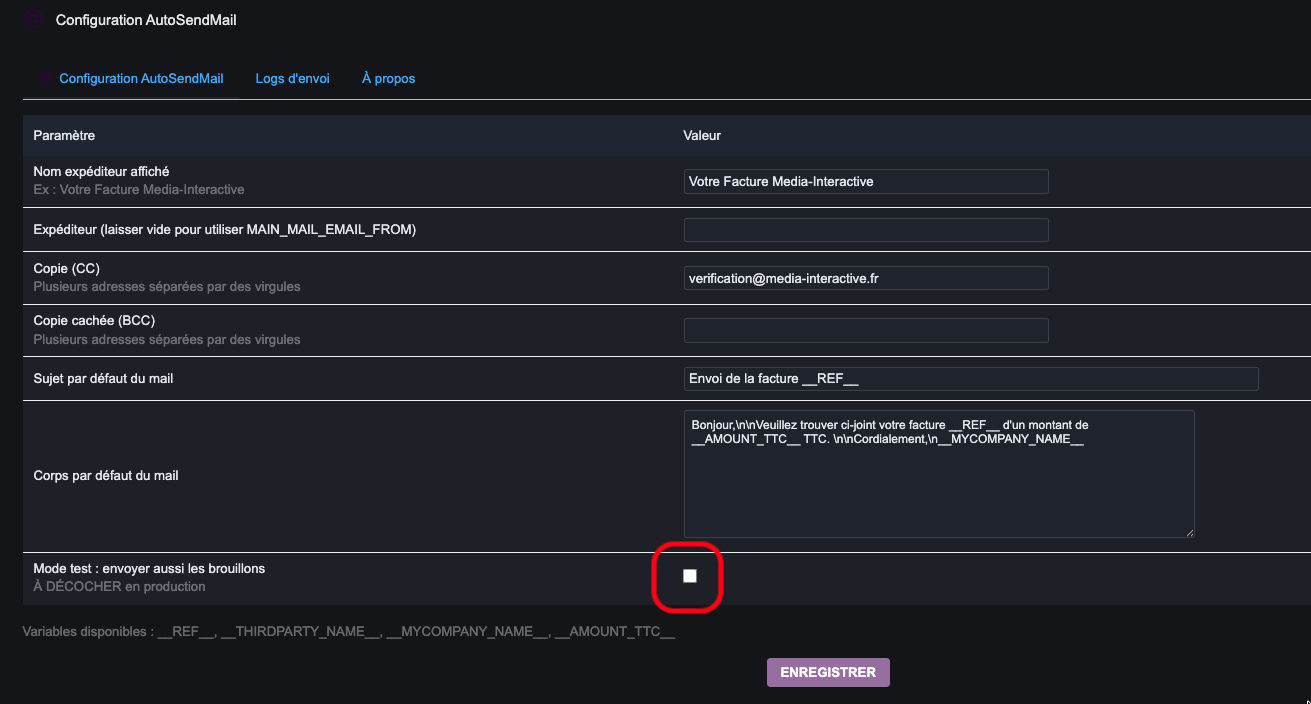The image size is (1311, 704).
Task: Open the À propos tab
Action: pos(388,78)
